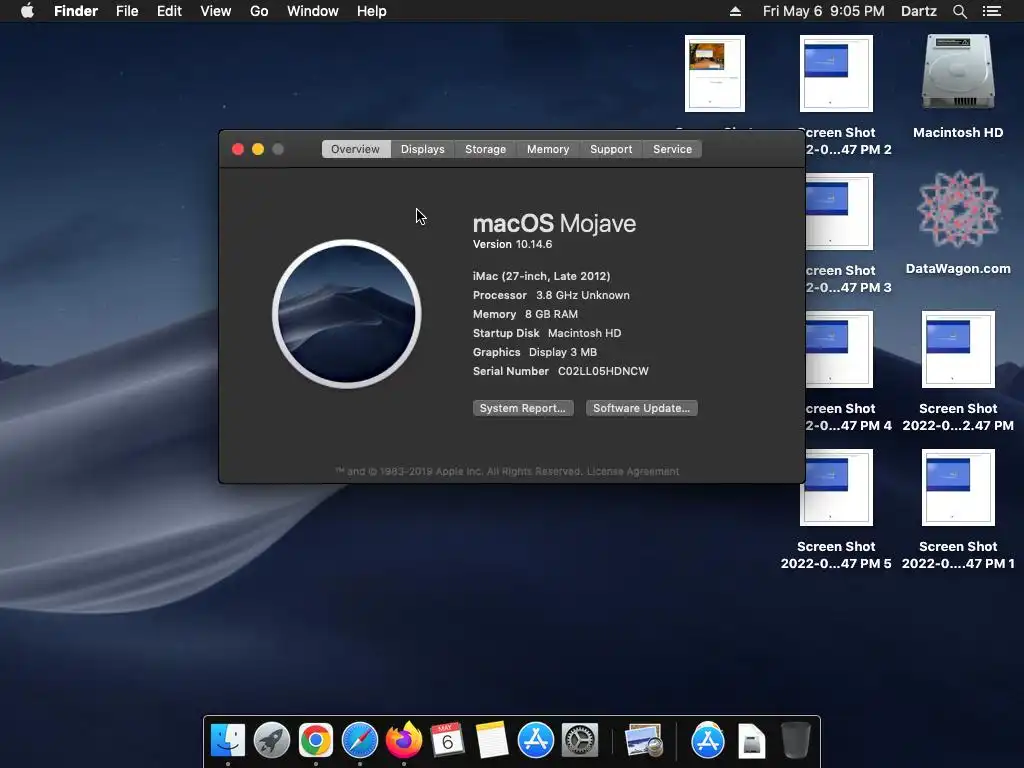Image resolution: width=1024 pixels, height=768 pixels.
Task: Open Finder from the Dock
Action: [228, 741]
